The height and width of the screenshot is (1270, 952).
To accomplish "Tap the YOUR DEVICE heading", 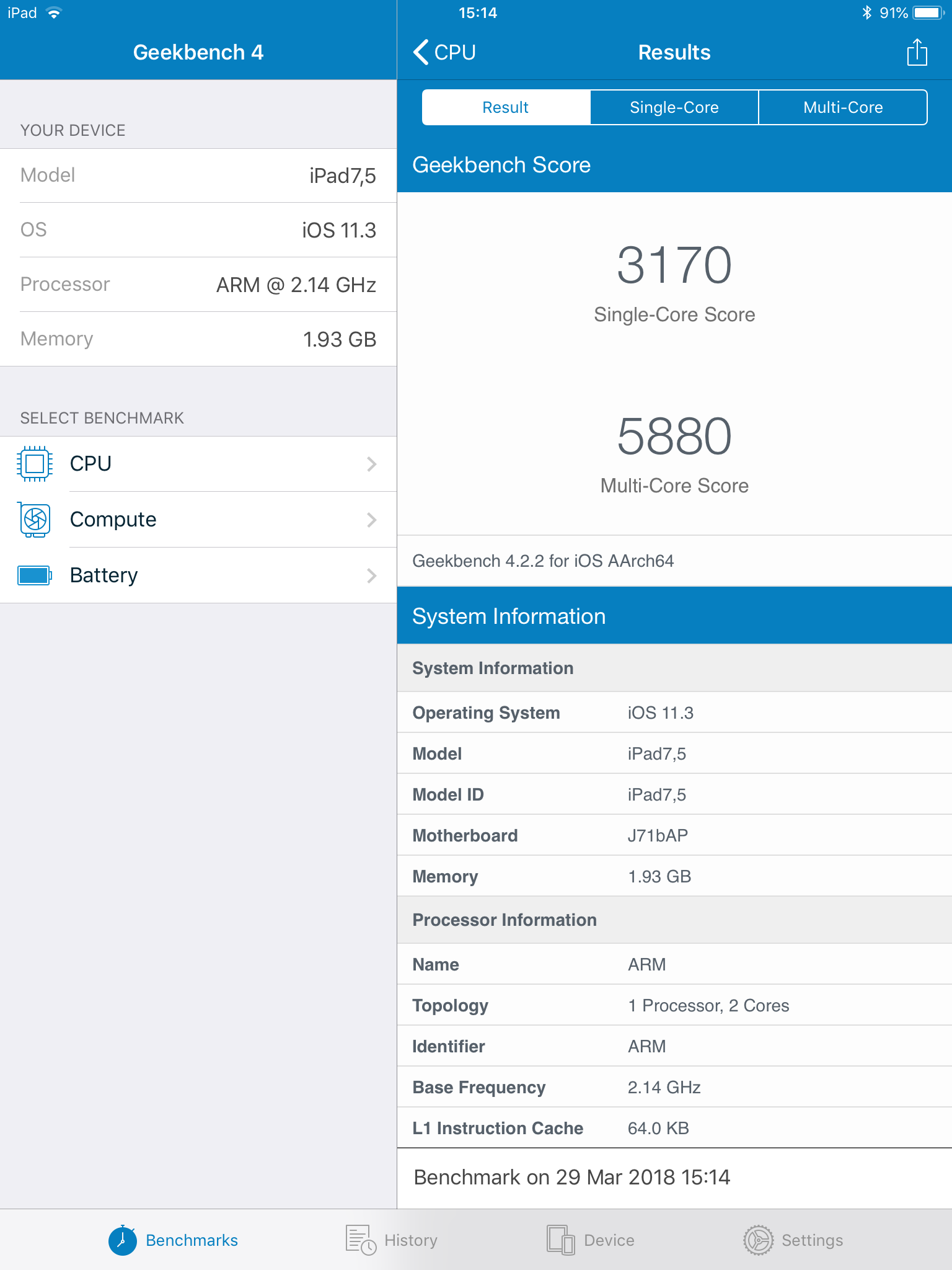I will (73, 130).
